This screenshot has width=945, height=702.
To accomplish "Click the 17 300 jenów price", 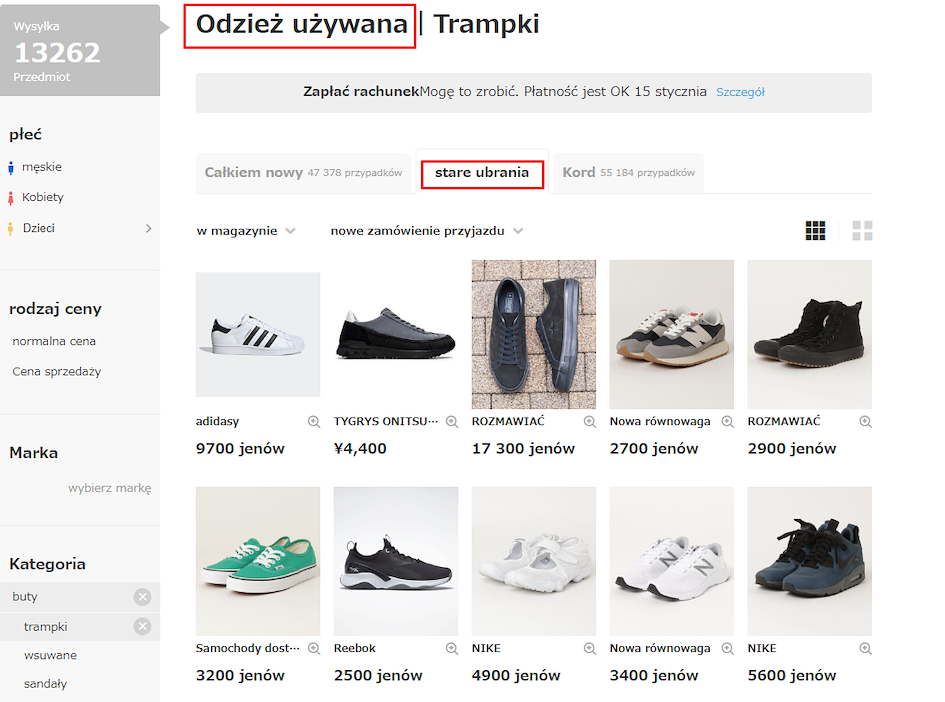I will (x=524, y=448).
